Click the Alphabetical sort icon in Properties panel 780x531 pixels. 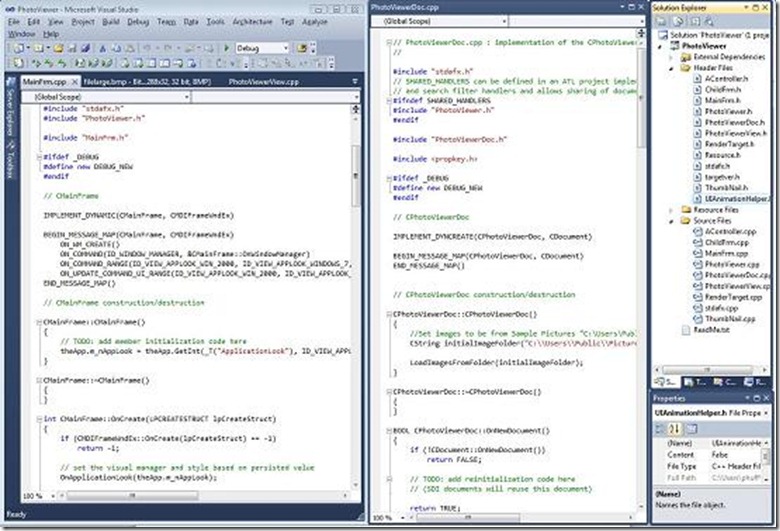675,428
